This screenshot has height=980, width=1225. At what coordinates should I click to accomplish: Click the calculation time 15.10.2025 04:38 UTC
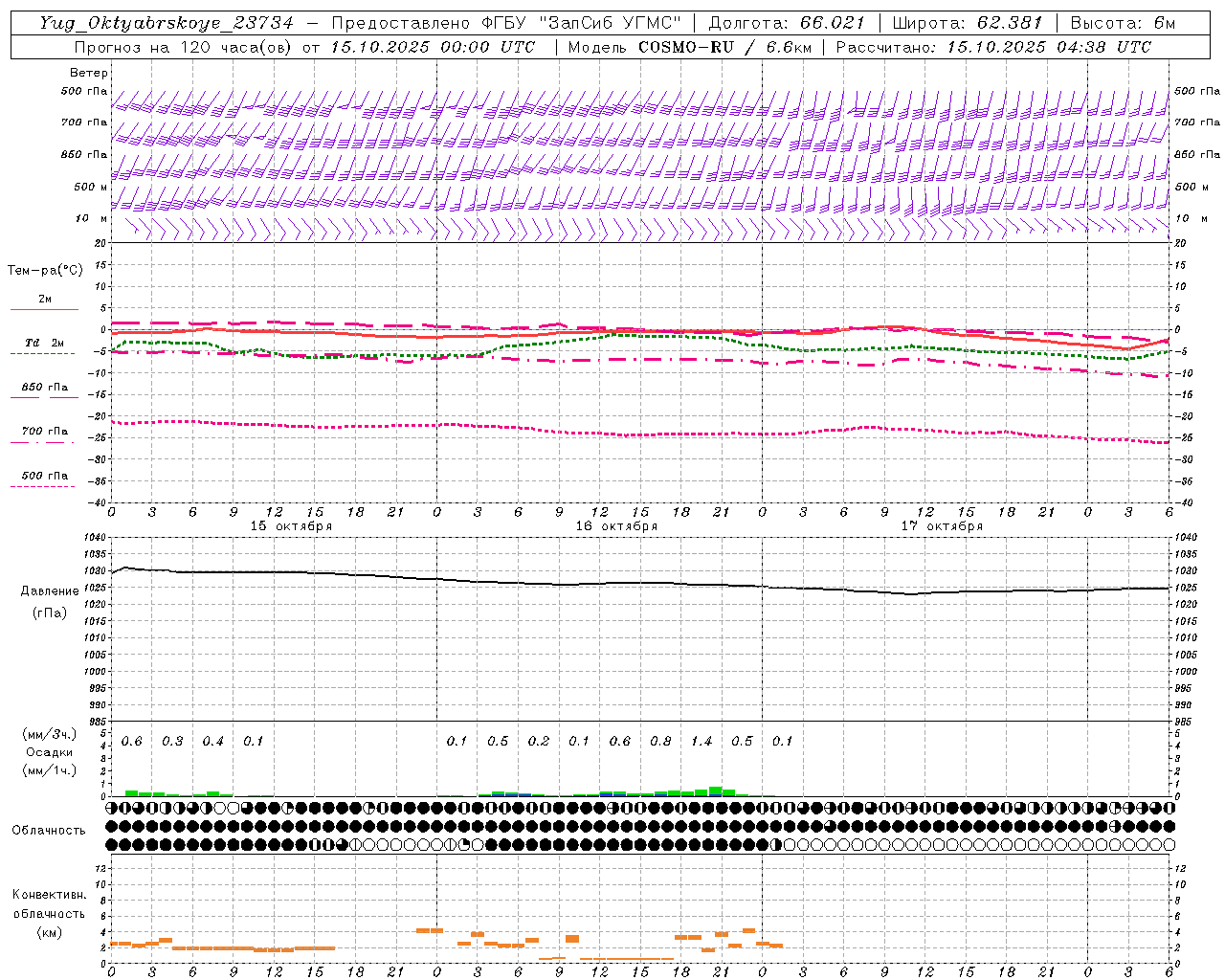click(1049, 47)
